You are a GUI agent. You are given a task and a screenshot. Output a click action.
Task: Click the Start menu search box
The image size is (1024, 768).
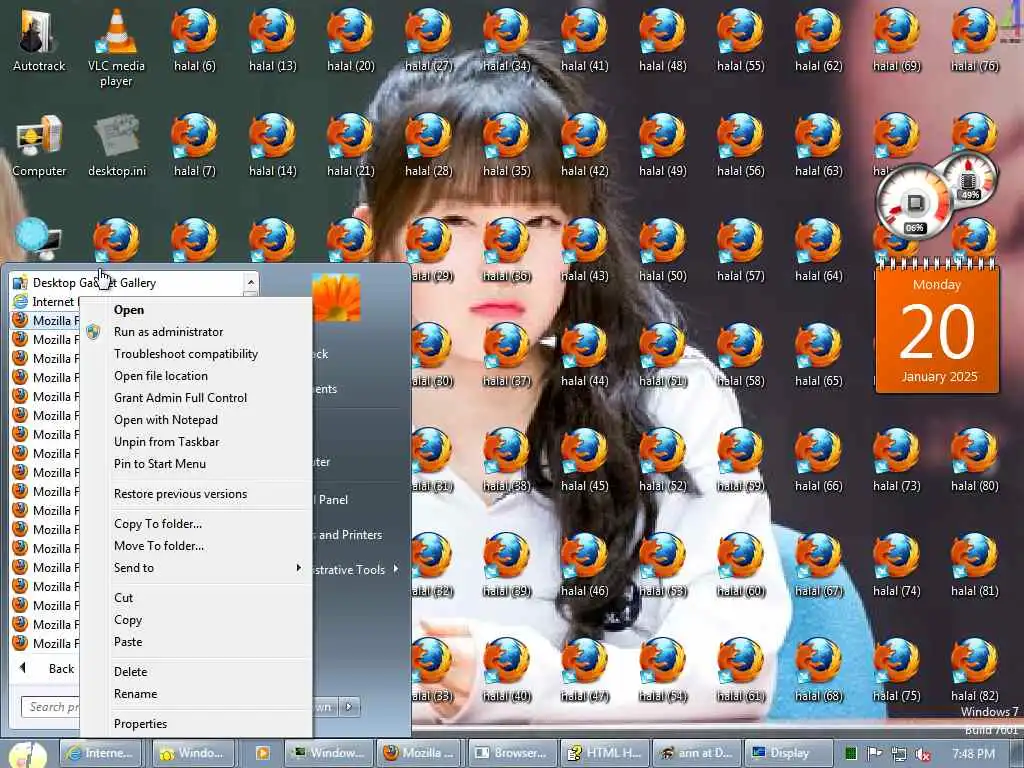pyautogui.click(x=51, y=707)
